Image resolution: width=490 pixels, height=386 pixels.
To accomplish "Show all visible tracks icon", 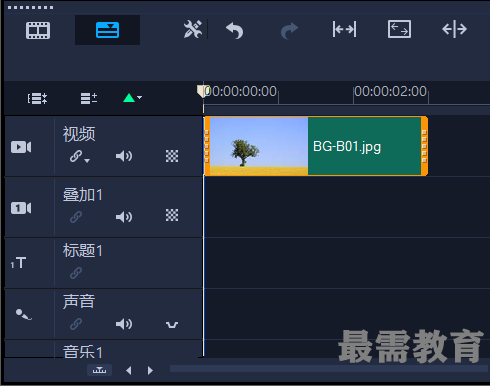I will coord(37,98).
